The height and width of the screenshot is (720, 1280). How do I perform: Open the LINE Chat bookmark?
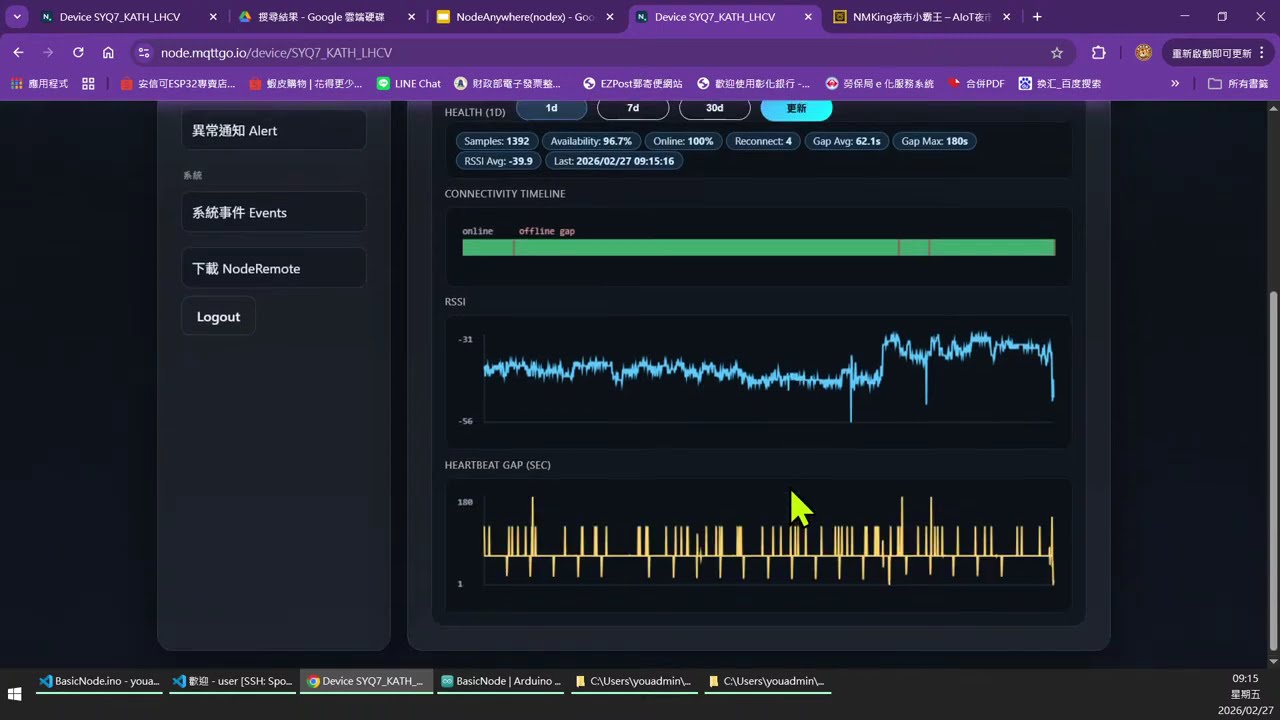click(408, 84)
